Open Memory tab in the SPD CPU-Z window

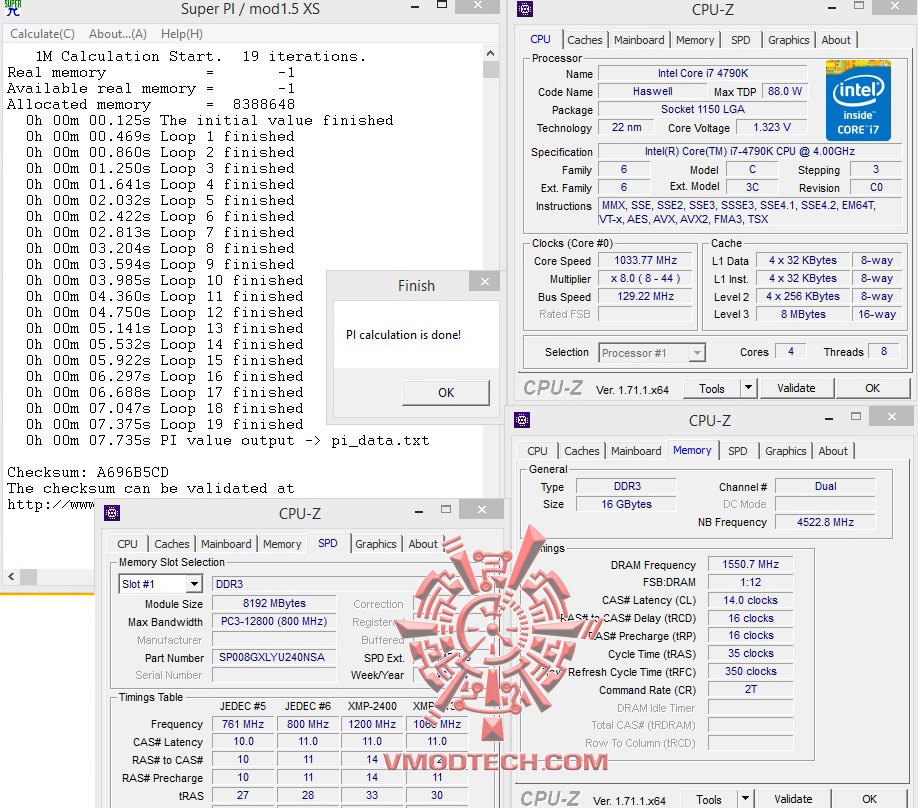pyautogui.click(x=282, y=544)
